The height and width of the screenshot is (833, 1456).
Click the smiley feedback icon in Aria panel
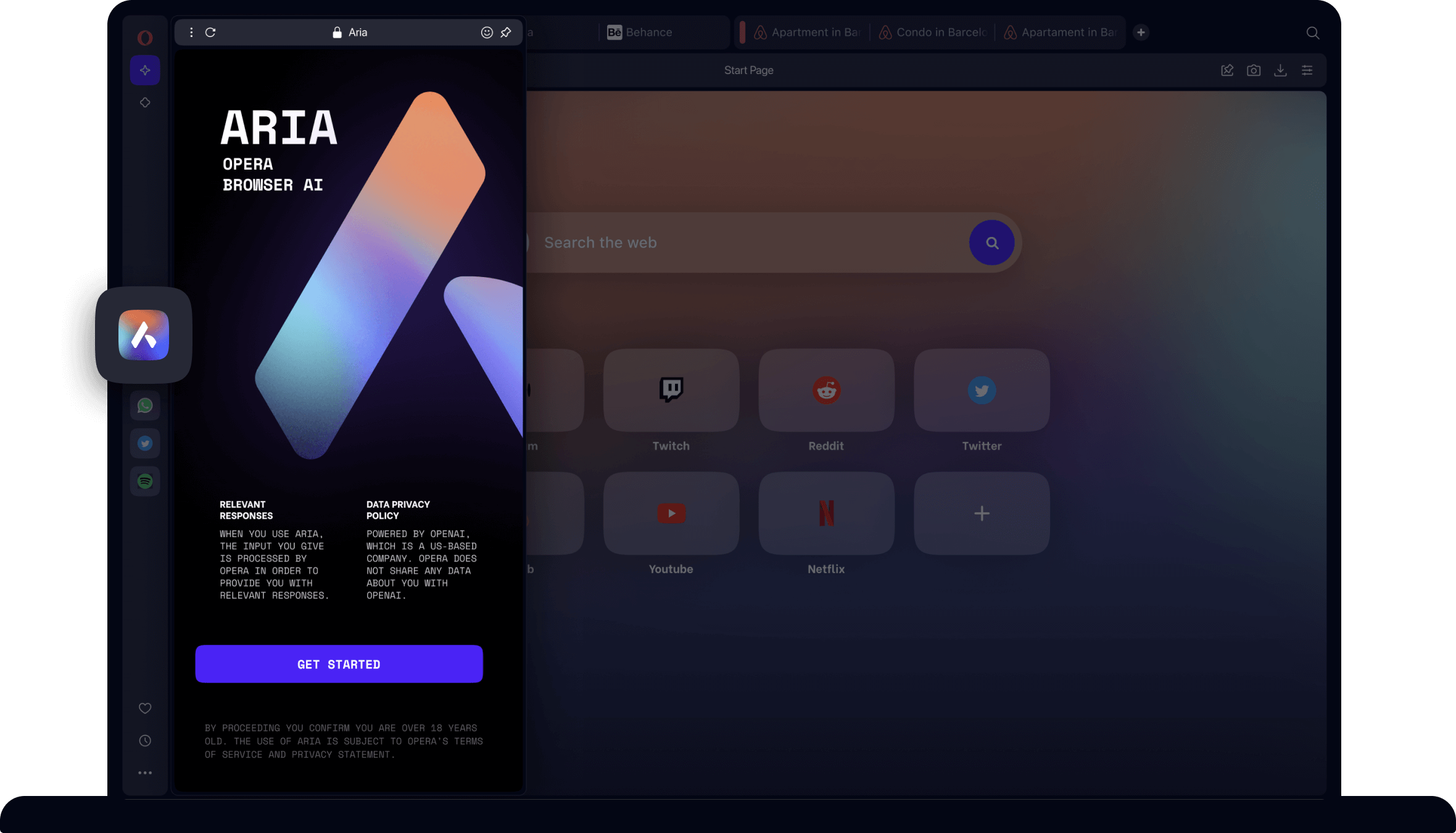click(487, 32)
